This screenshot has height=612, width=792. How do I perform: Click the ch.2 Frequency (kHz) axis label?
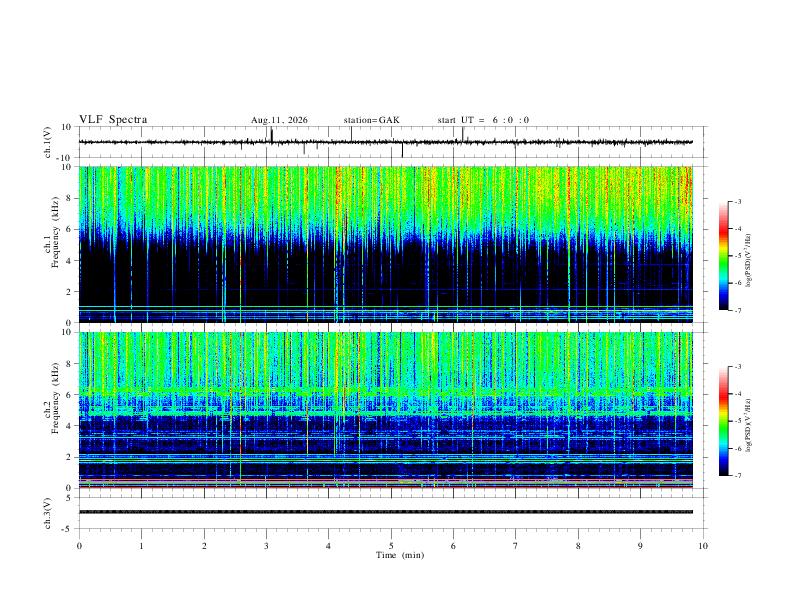52,398
